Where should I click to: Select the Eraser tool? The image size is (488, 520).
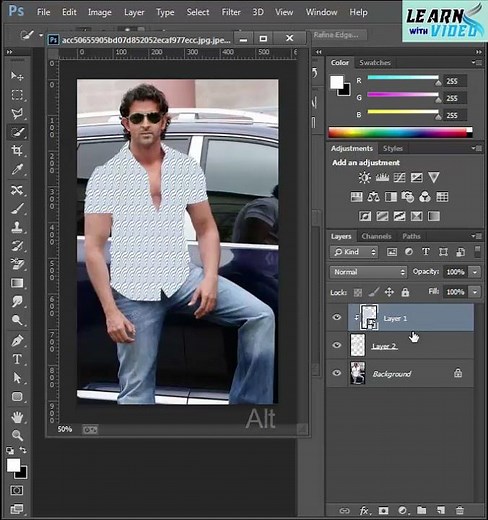[x=17, y=264]
